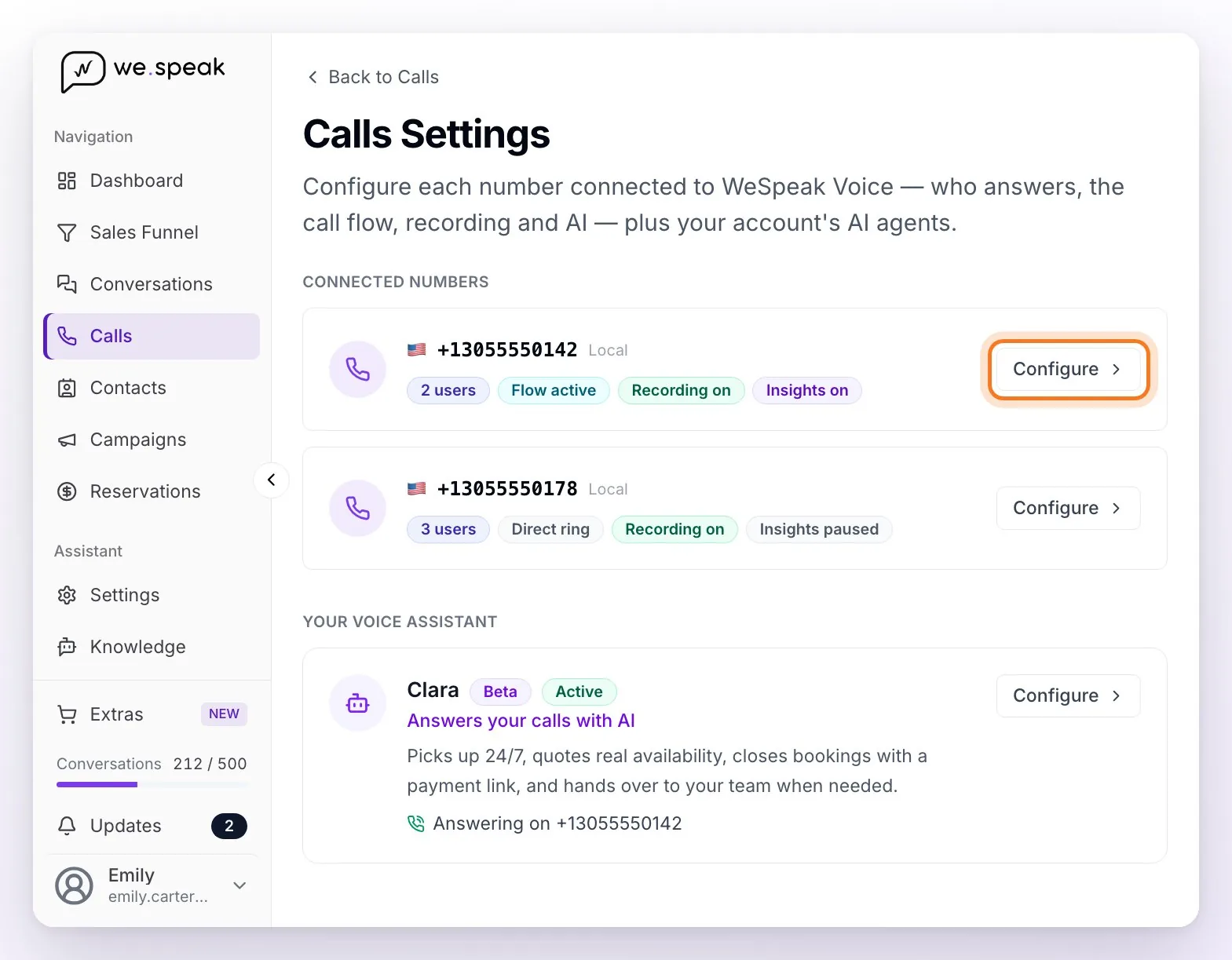
Task: Click Clara's robot assistant icon
Action: [x=357, y=703]
